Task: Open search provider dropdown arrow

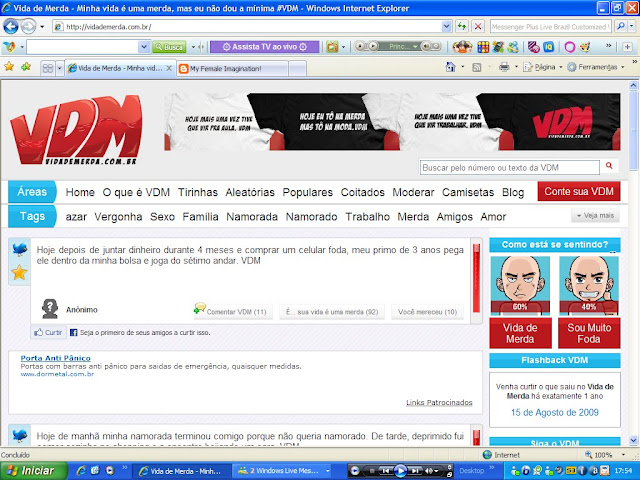Action: coord(631,27)
